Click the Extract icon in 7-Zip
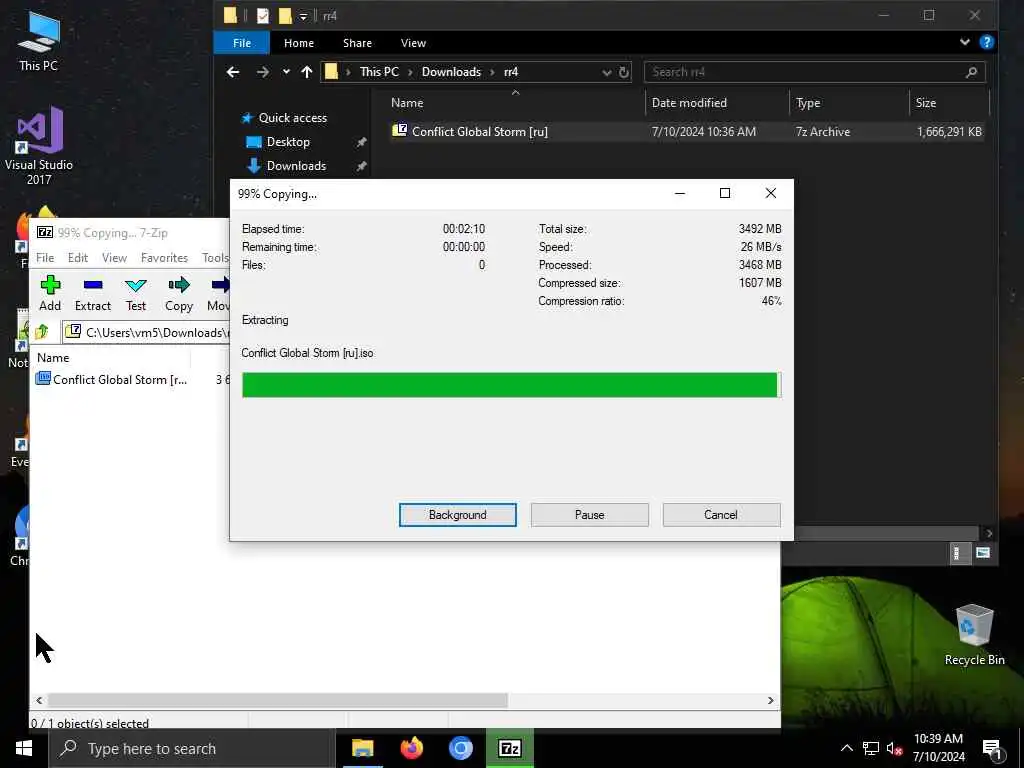This screenshot has height=768, width=1024. tap(93, 285)
